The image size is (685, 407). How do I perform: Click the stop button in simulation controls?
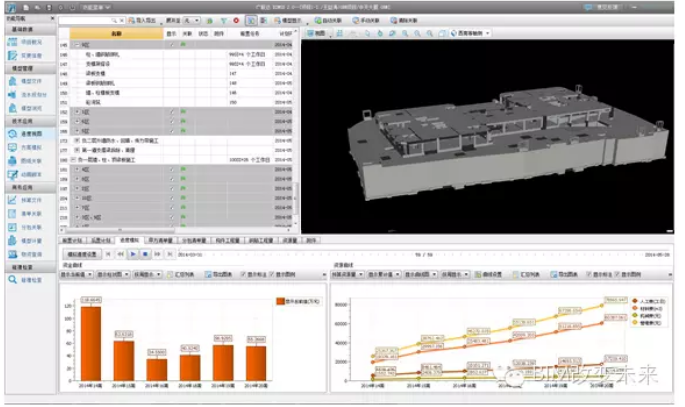145,254
